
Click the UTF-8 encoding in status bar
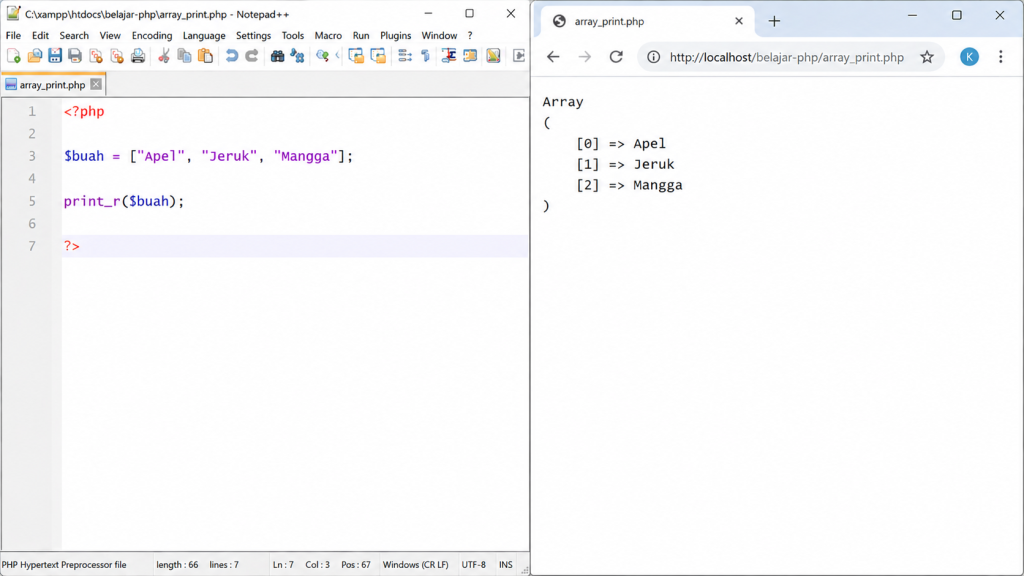[473, 564]
